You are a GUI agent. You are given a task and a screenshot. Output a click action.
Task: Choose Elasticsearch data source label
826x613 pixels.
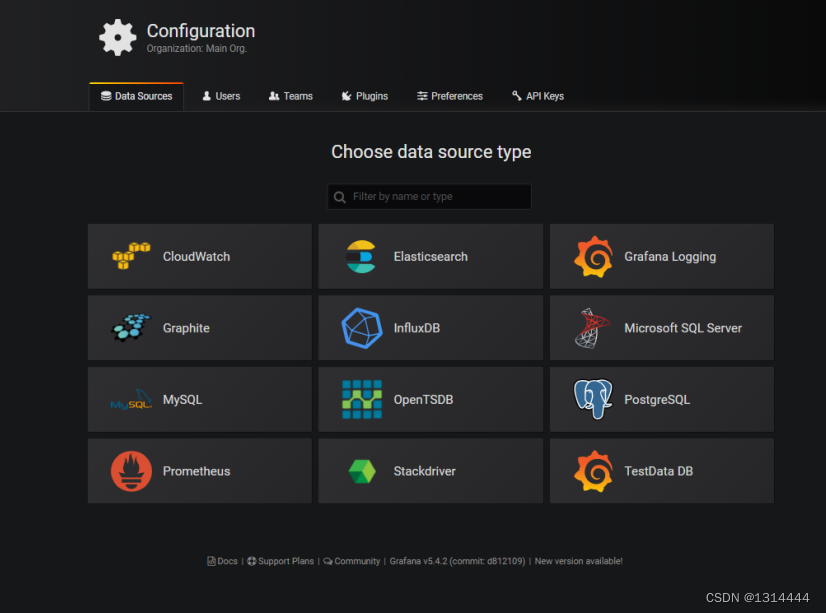[x=430, y=256]
